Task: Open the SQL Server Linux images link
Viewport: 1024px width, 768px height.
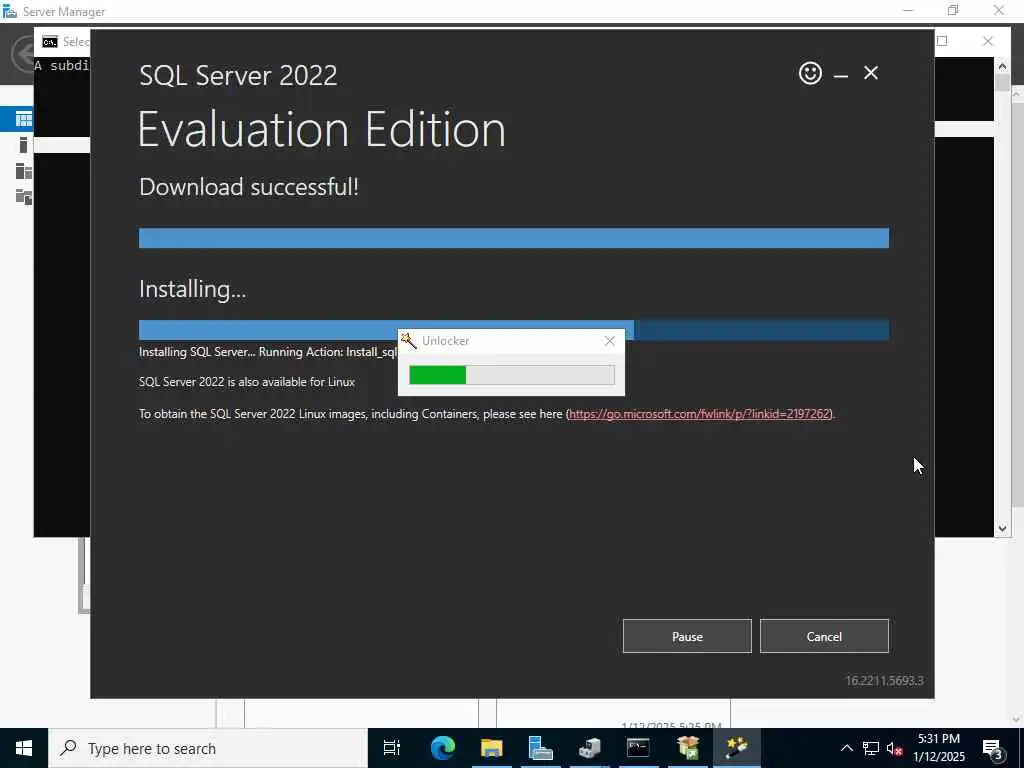Action: tap(699, 413)
